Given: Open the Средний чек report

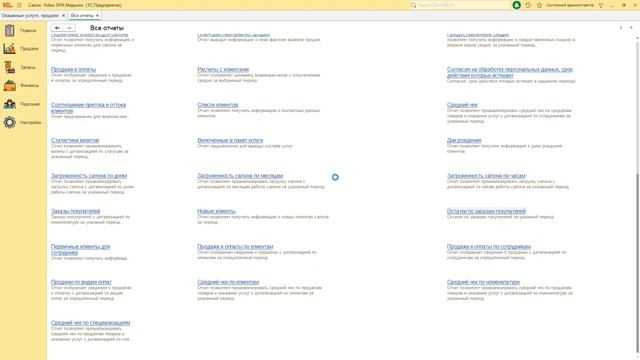Looking at the screenshot, I should click(462, 105).
